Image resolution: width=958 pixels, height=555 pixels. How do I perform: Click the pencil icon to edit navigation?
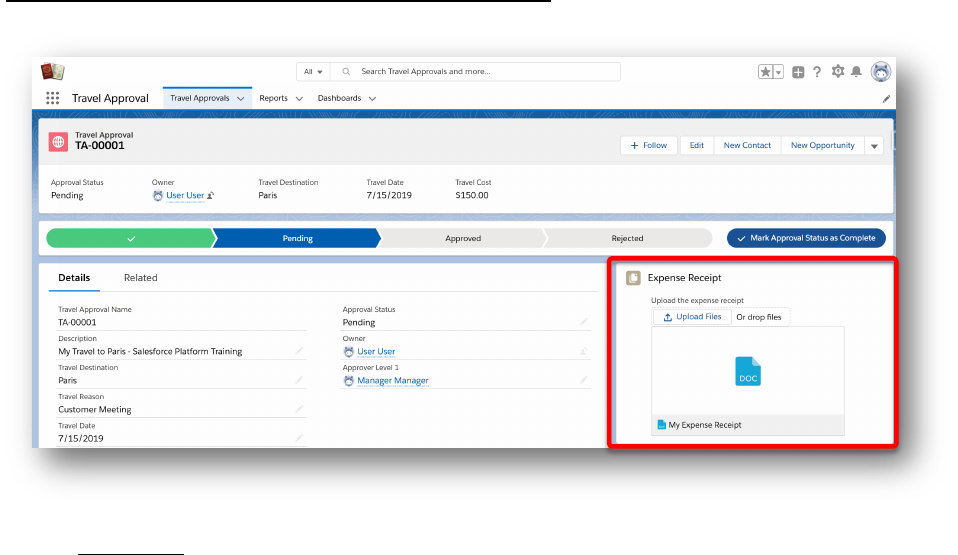coord(886,98)
